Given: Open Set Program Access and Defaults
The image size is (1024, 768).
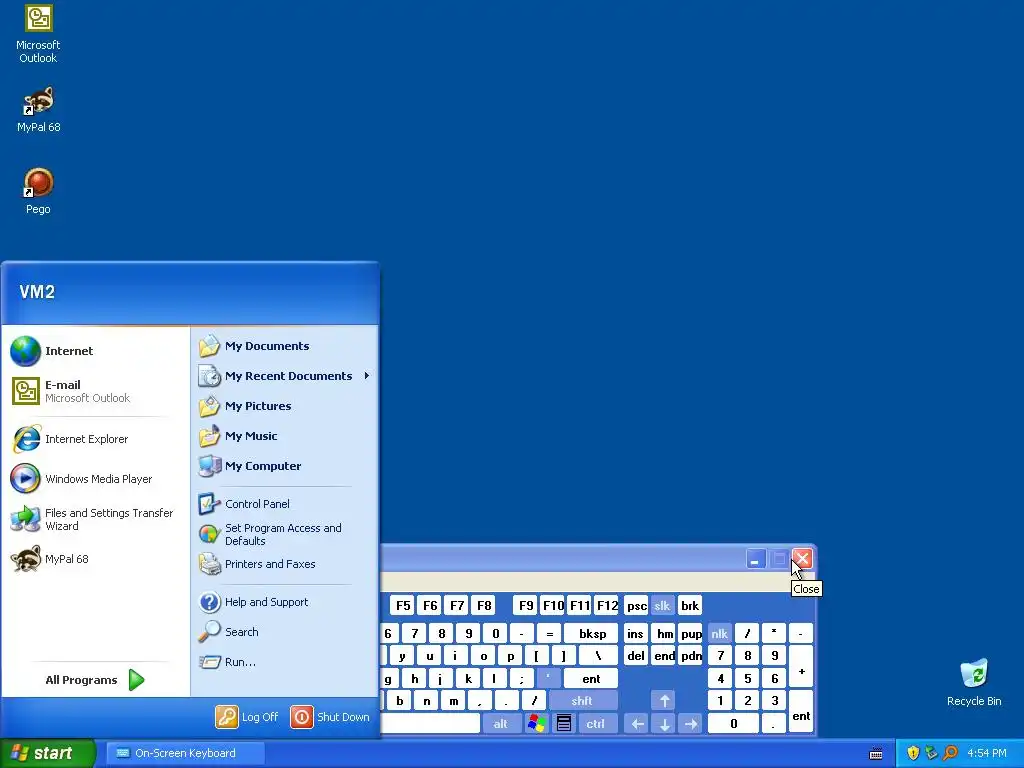Looking at the screenshot, I should coord(285,534).
